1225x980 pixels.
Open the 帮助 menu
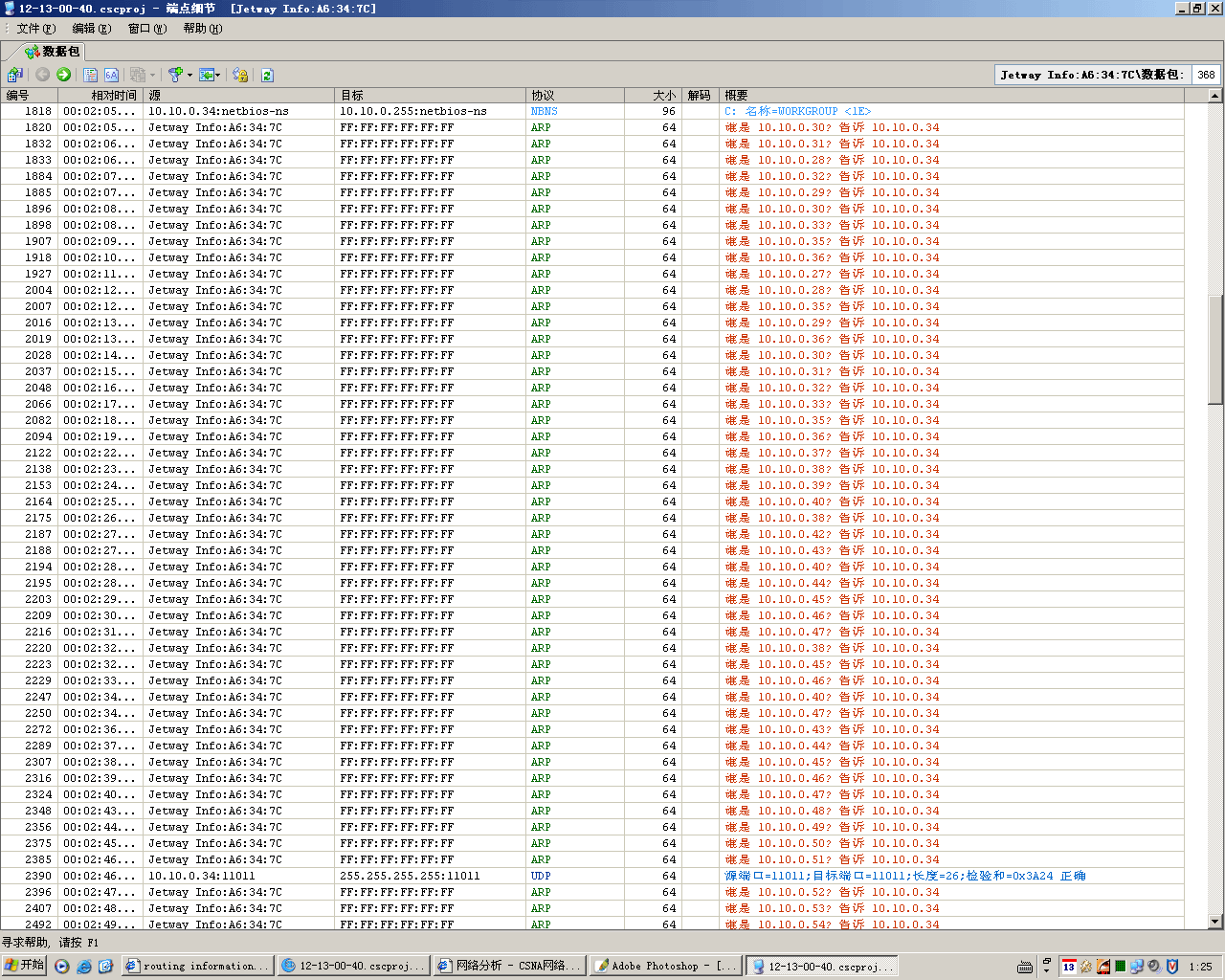point(202,29)
